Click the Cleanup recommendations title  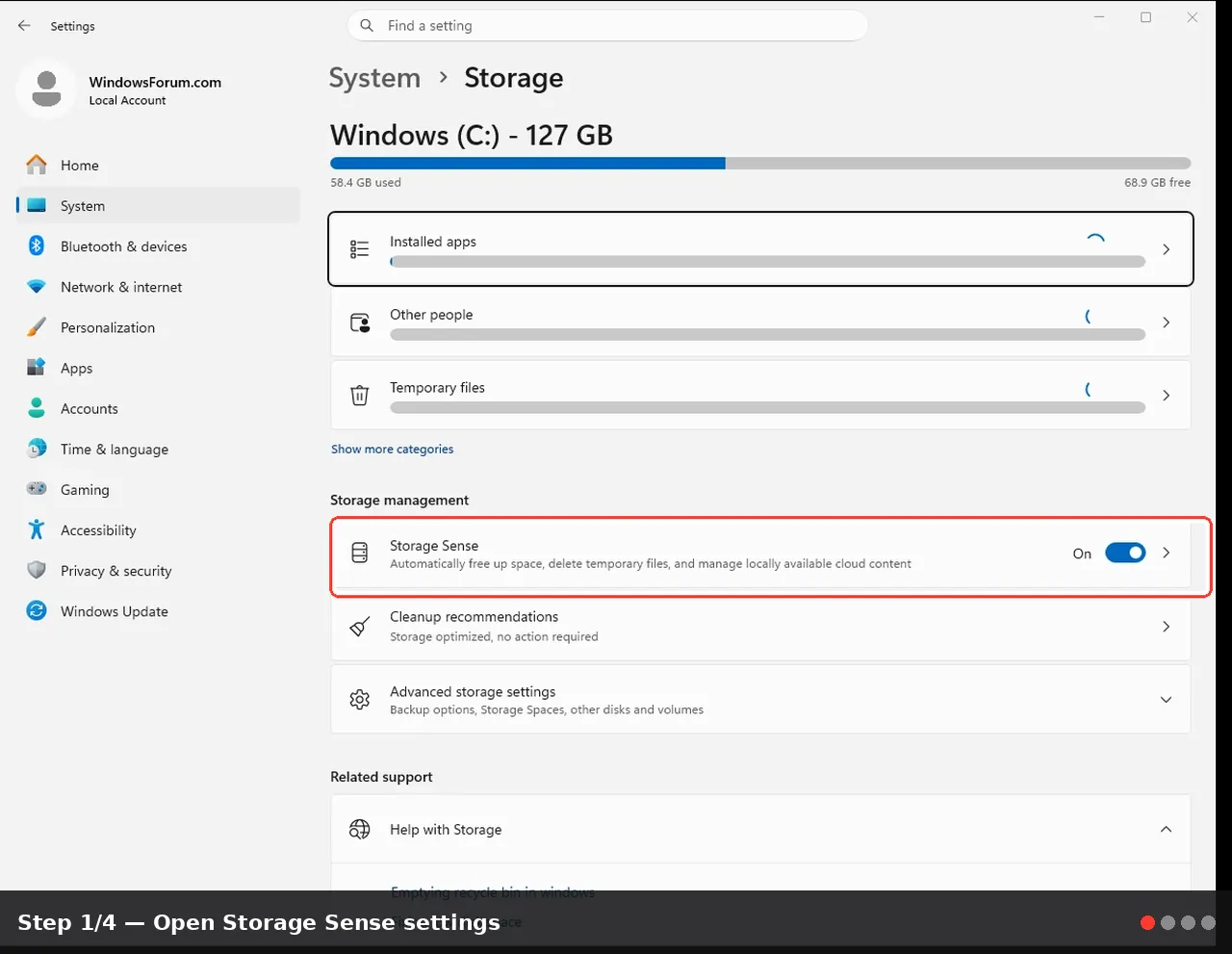(x=474, y=617)
